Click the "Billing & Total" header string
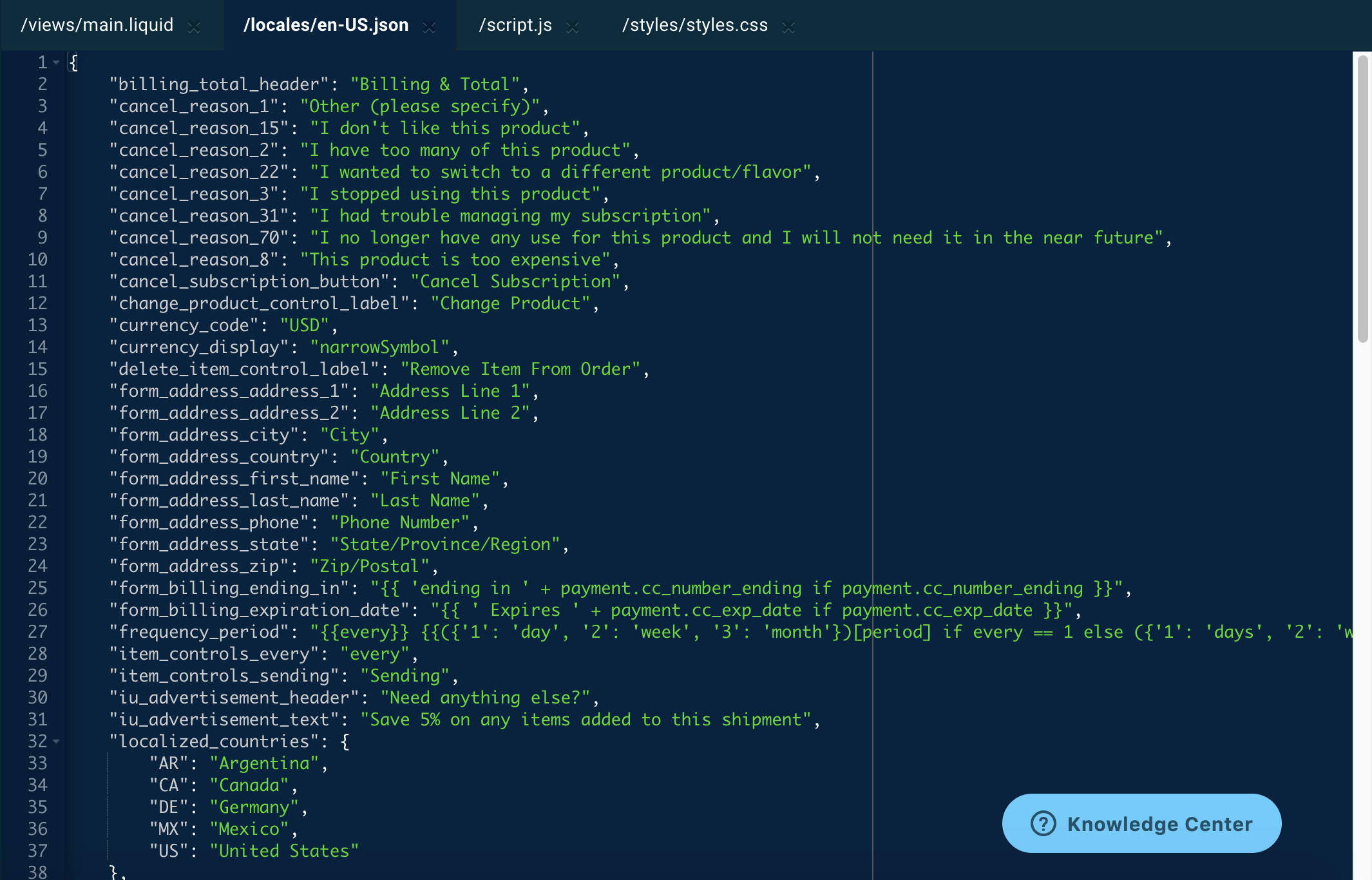The height and width of the screenshot is (880, 1372). tap(435, 84)
